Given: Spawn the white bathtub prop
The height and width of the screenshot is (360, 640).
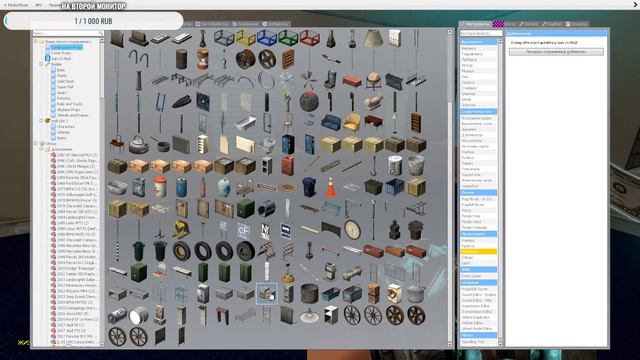Looking at the screenshot, I should (245, 123).
